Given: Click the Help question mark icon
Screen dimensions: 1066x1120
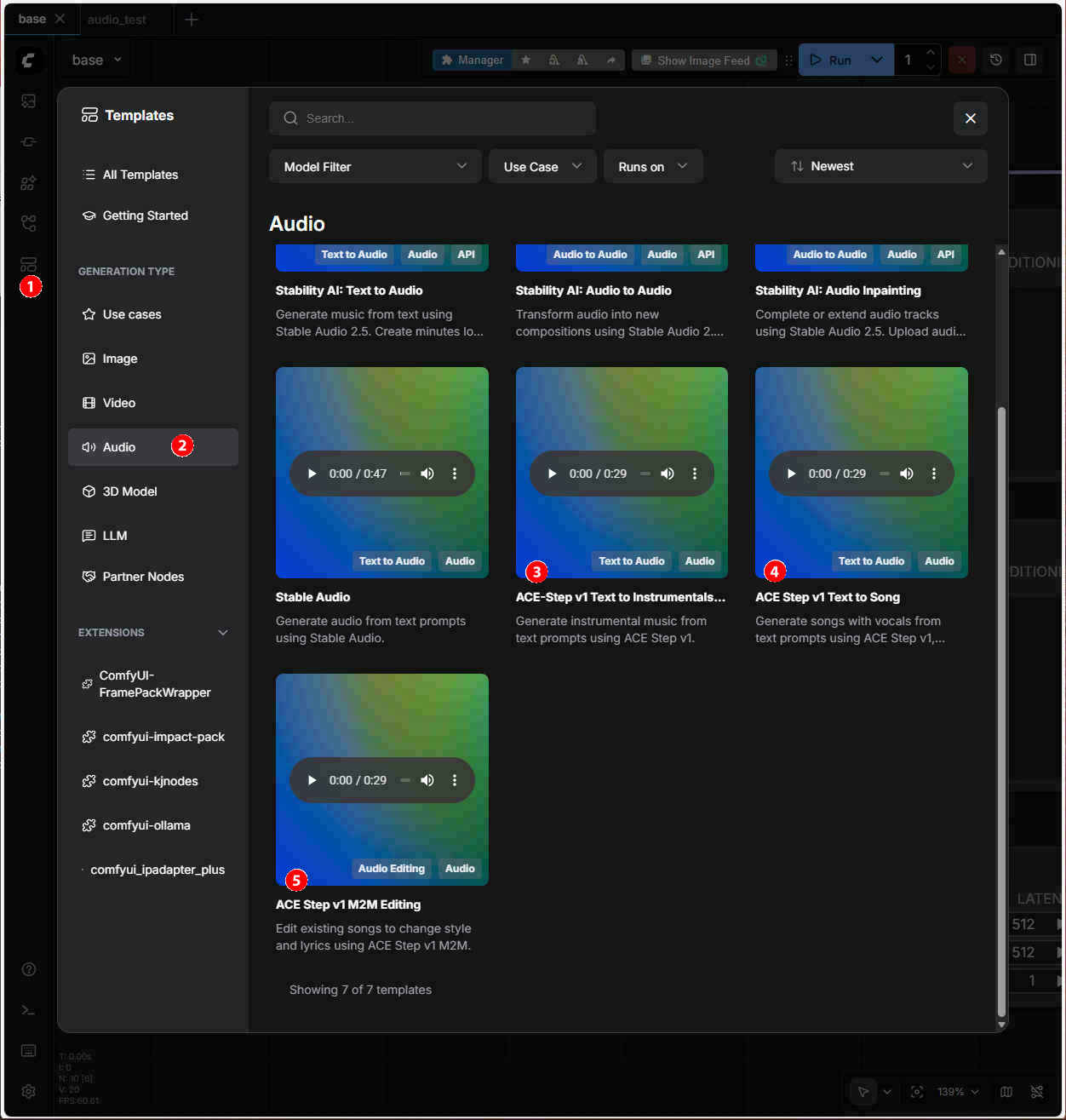Looking at the screenshot, I should [28, 969].
